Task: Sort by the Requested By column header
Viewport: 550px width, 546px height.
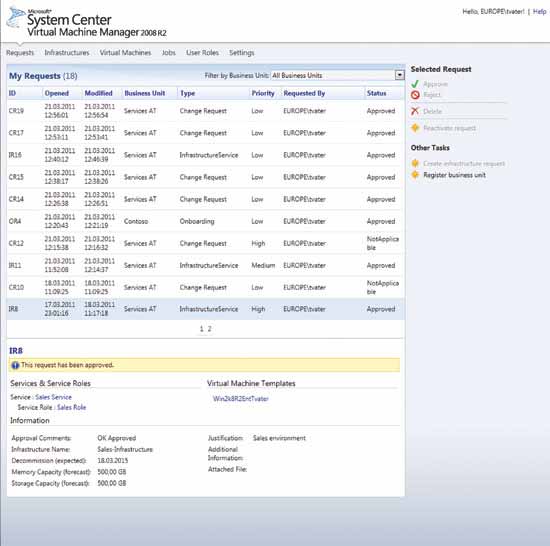Action: point(304,93)
